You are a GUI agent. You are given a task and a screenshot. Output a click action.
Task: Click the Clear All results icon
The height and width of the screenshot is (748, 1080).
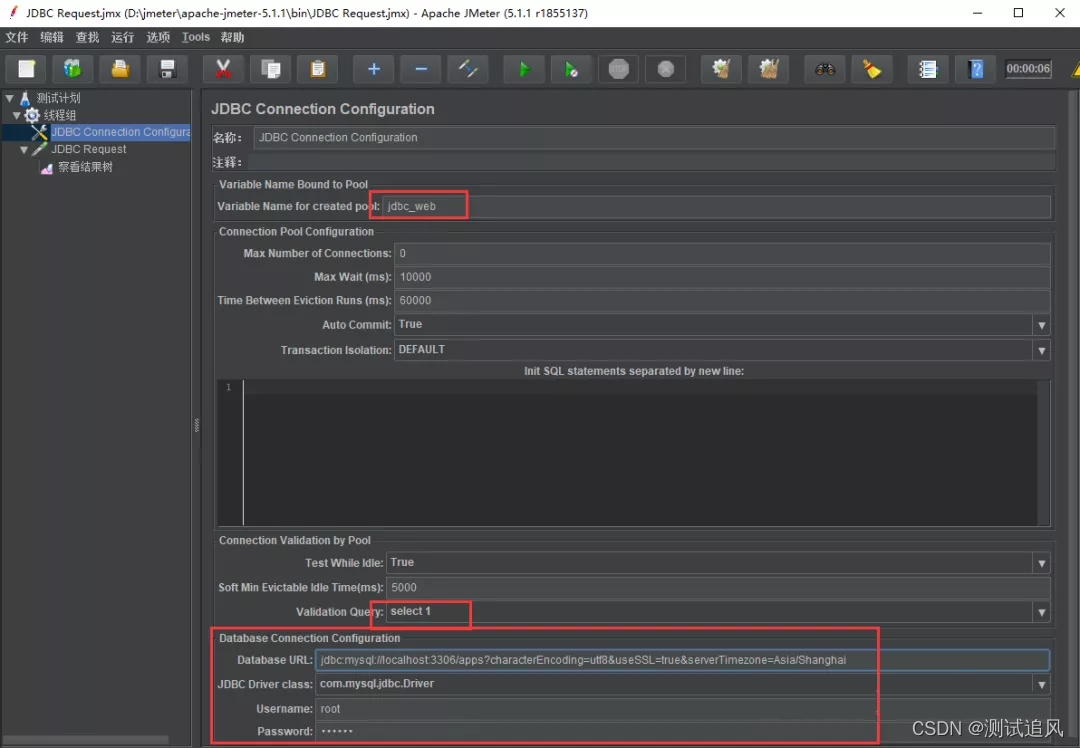tap(769, 69)
